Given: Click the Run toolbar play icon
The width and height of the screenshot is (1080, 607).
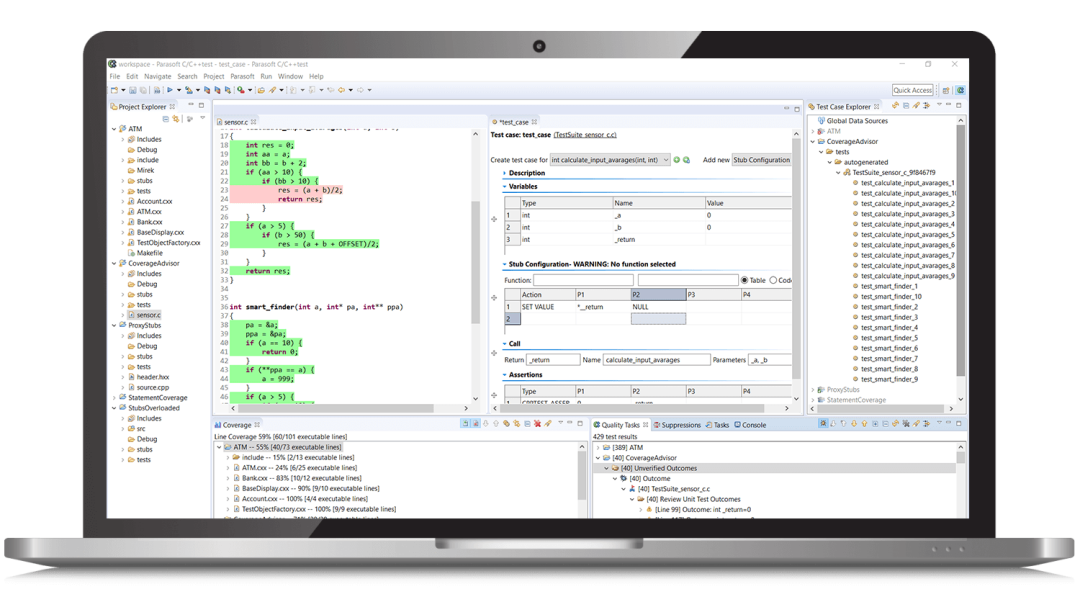Looking at the screenshot, I should click(x=169, y=90).
